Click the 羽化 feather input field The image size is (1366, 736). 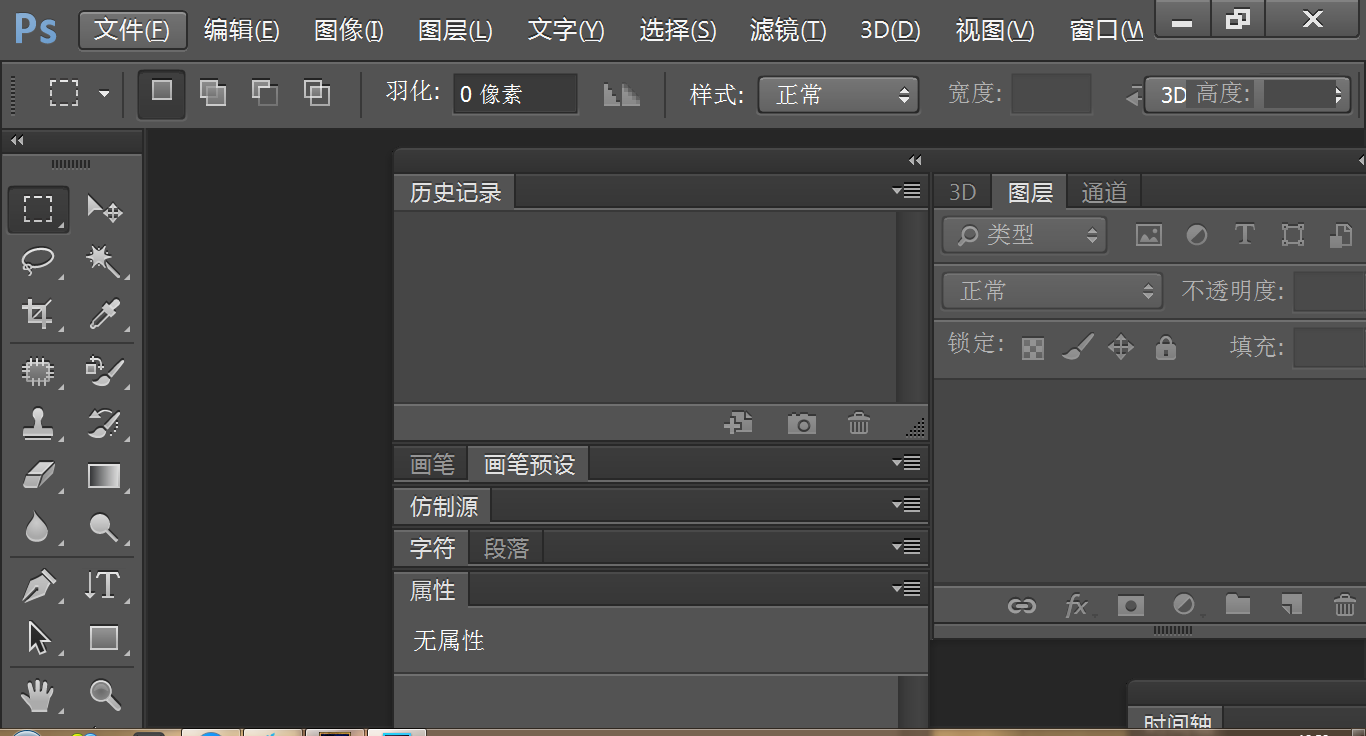tap(514, 95)
